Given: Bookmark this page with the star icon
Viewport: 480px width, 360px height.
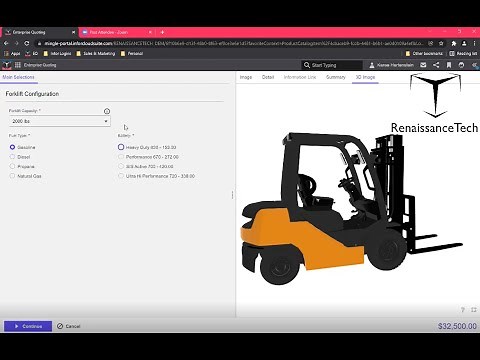Looking at the screenshot, I should point(441,43).
